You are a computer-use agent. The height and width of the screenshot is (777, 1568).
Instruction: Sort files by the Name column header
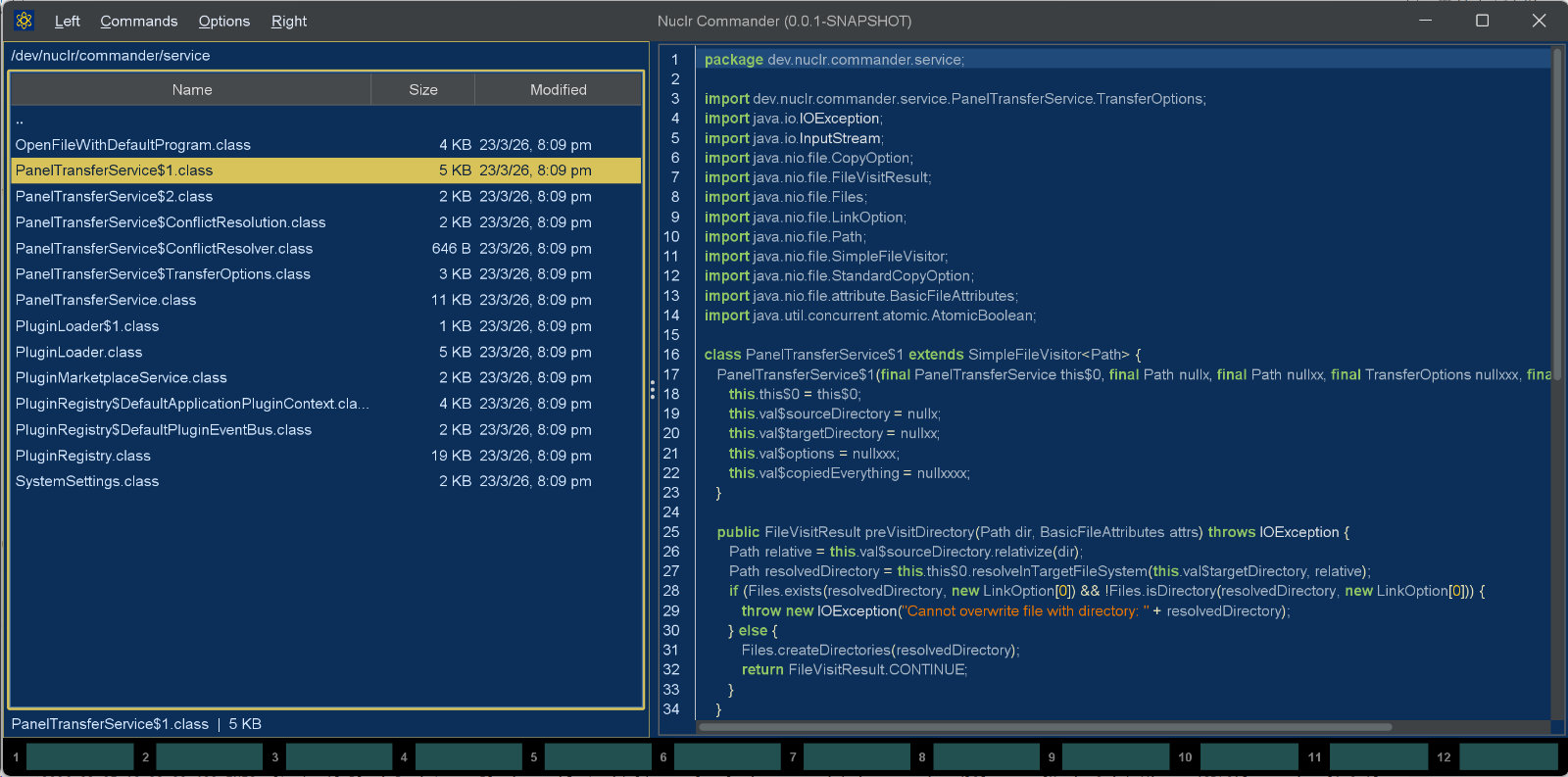click(x=192, y=89)
